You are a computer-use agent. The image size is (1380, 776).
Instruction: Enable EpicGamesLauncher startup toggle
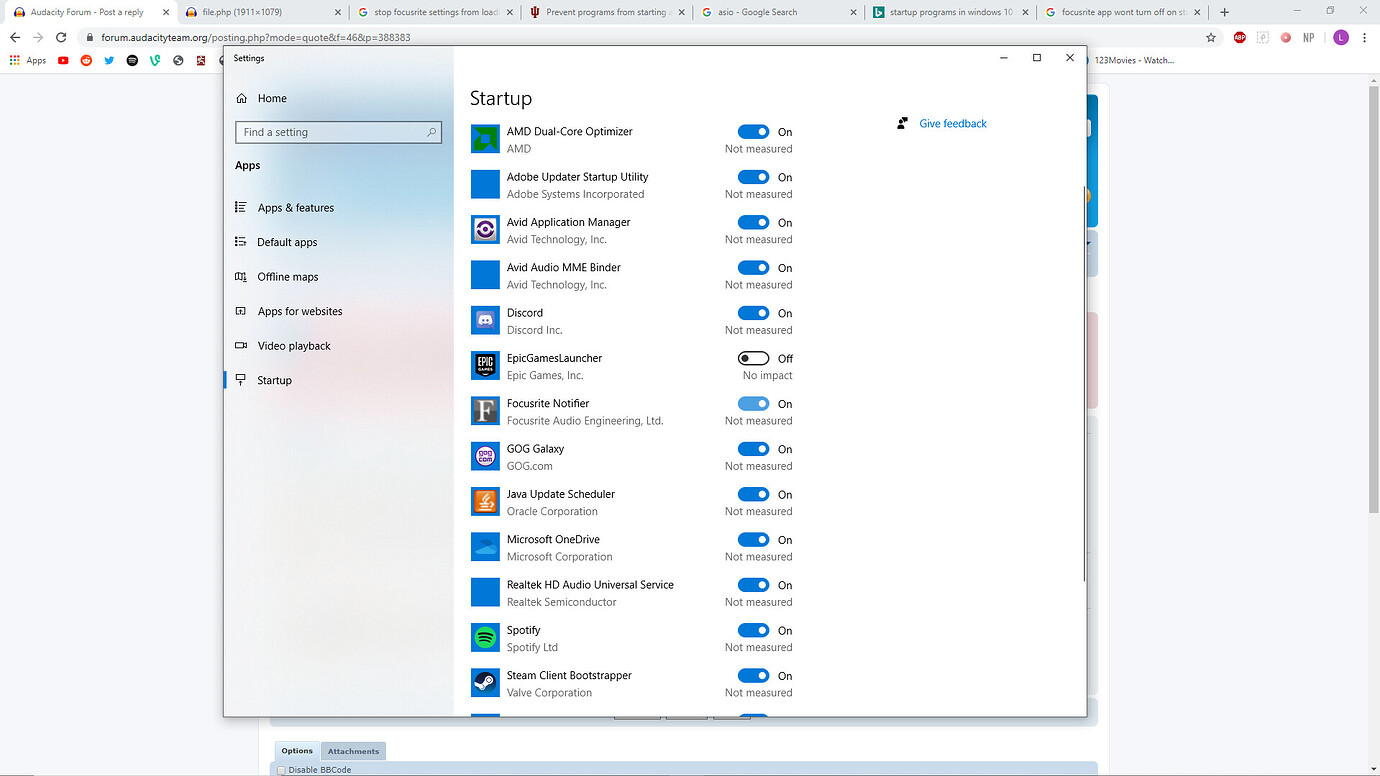(753, 359)
